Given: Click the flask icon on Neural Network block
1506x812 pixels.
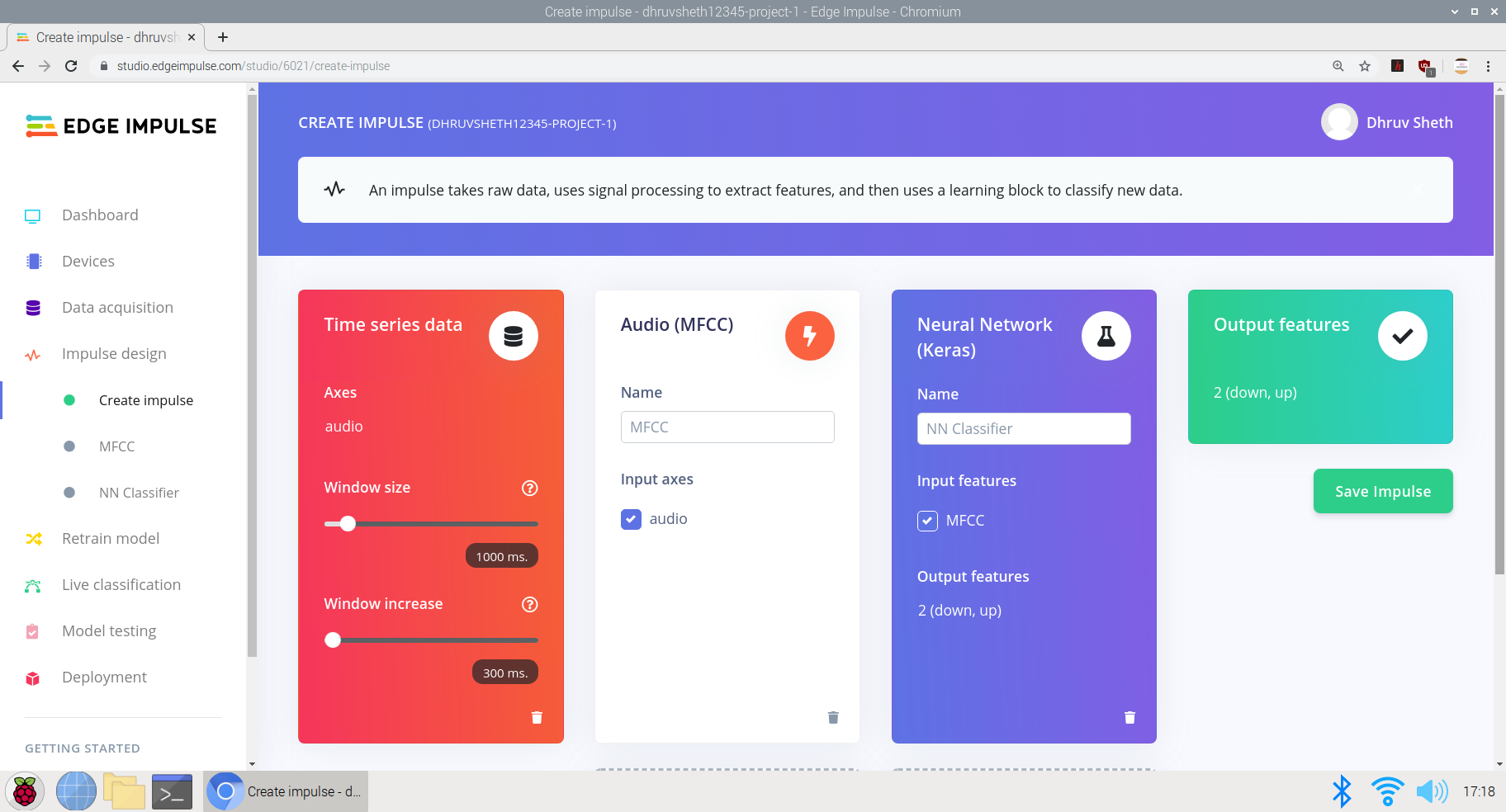Looking at the screenshot, I should click(1106, 336).
